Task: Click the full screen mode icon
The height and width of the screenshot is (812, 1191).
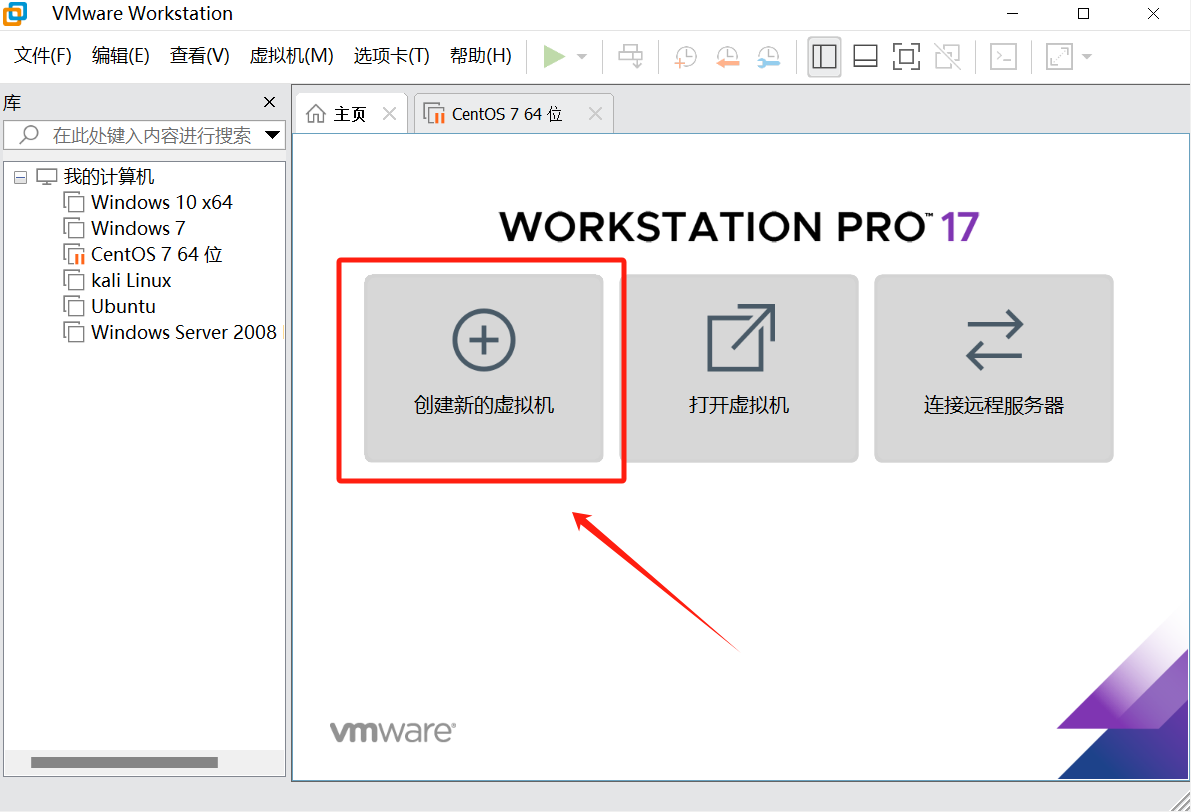Action: [906, 57]
